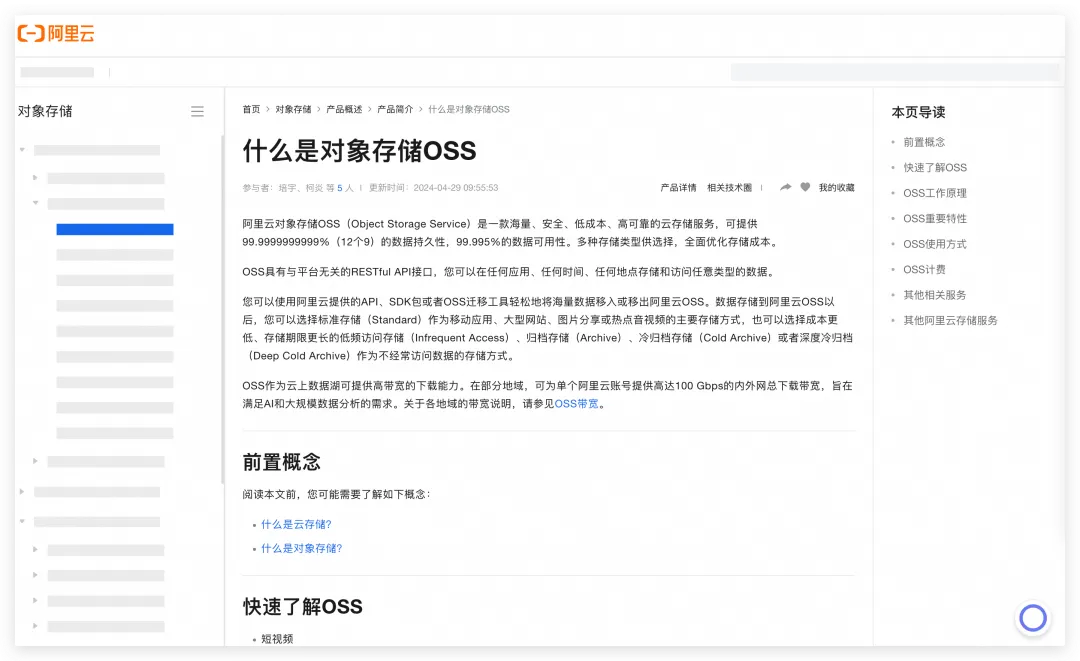Open the OSS带宽 hyperlink

[577, 403]
